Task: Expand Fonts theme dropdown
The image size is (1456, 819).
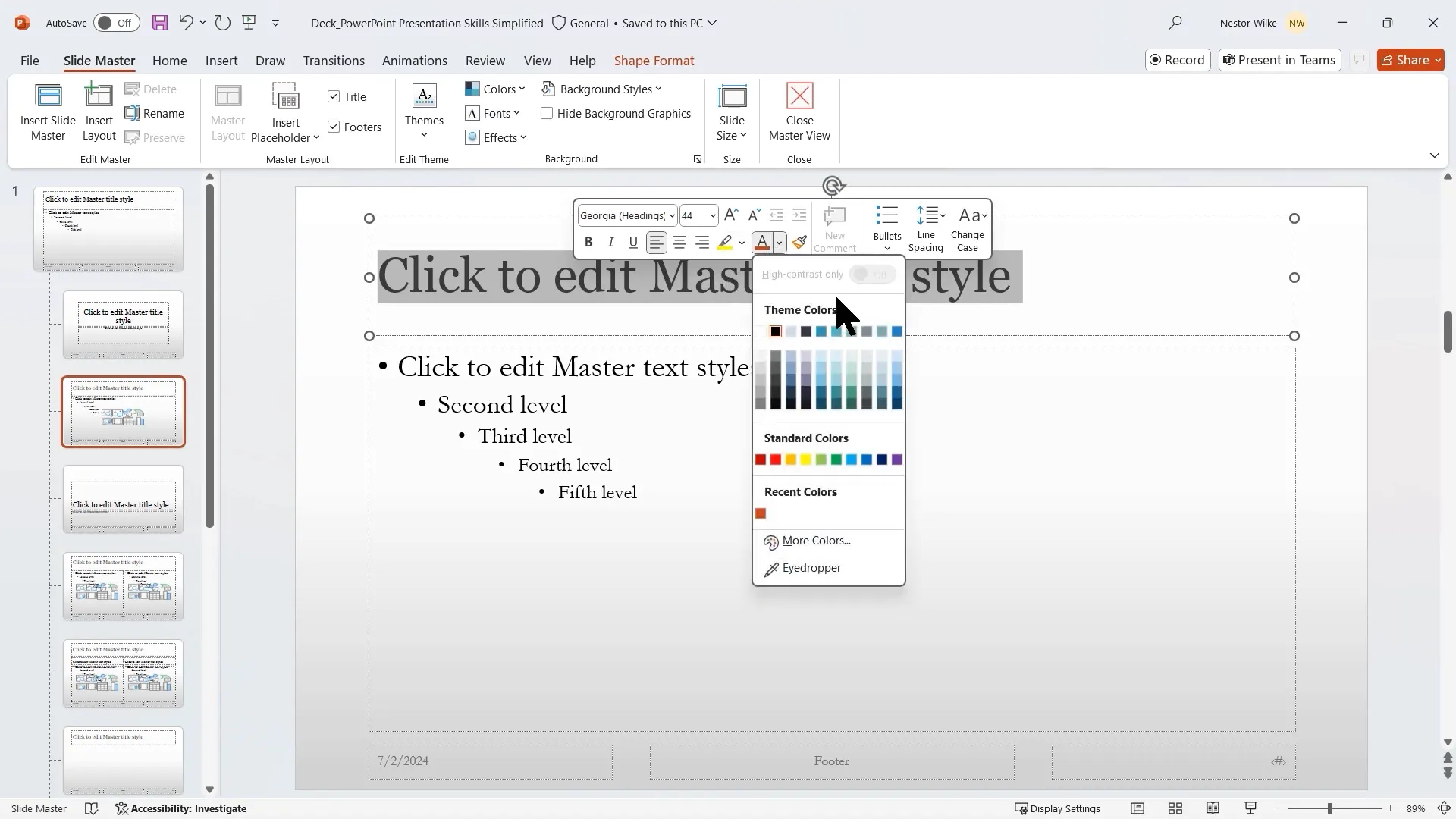Action: tap(492, 113)
